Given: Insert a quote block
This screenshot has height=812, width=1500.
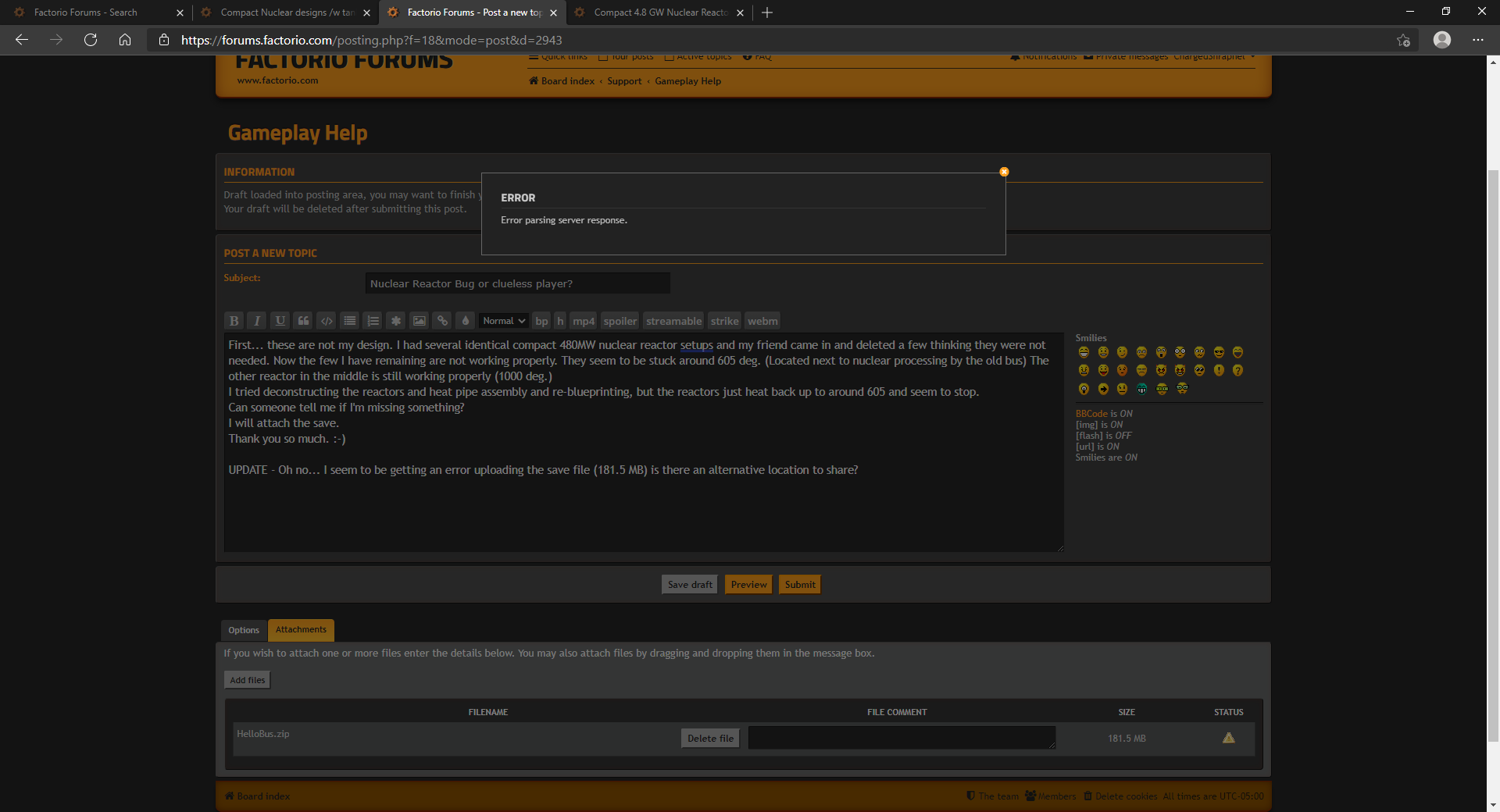Looking at the screenshot, I should point(303,321).
